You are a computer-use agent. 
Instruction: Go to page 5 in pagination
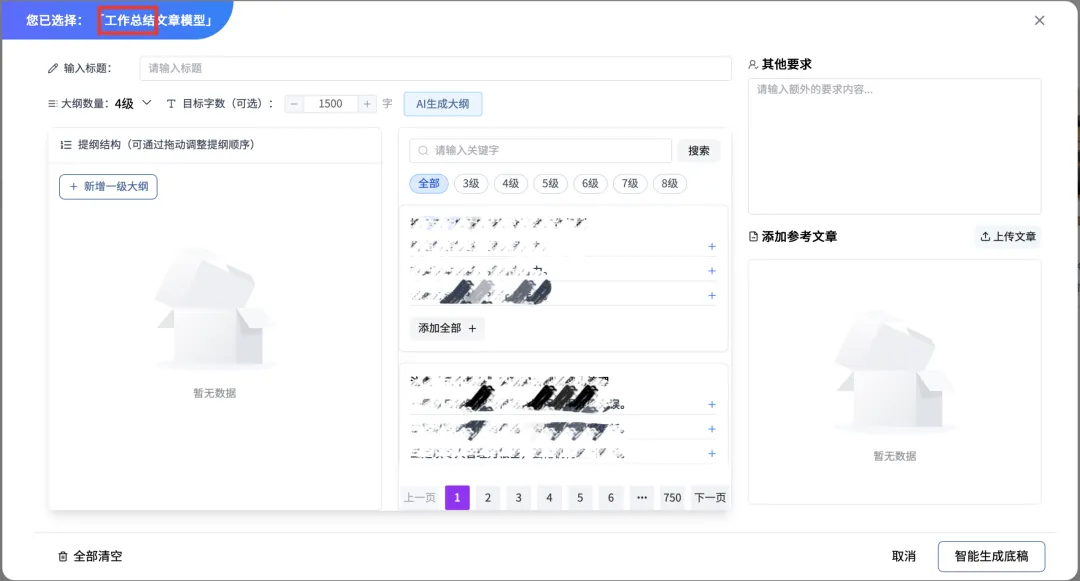point(580,498)
